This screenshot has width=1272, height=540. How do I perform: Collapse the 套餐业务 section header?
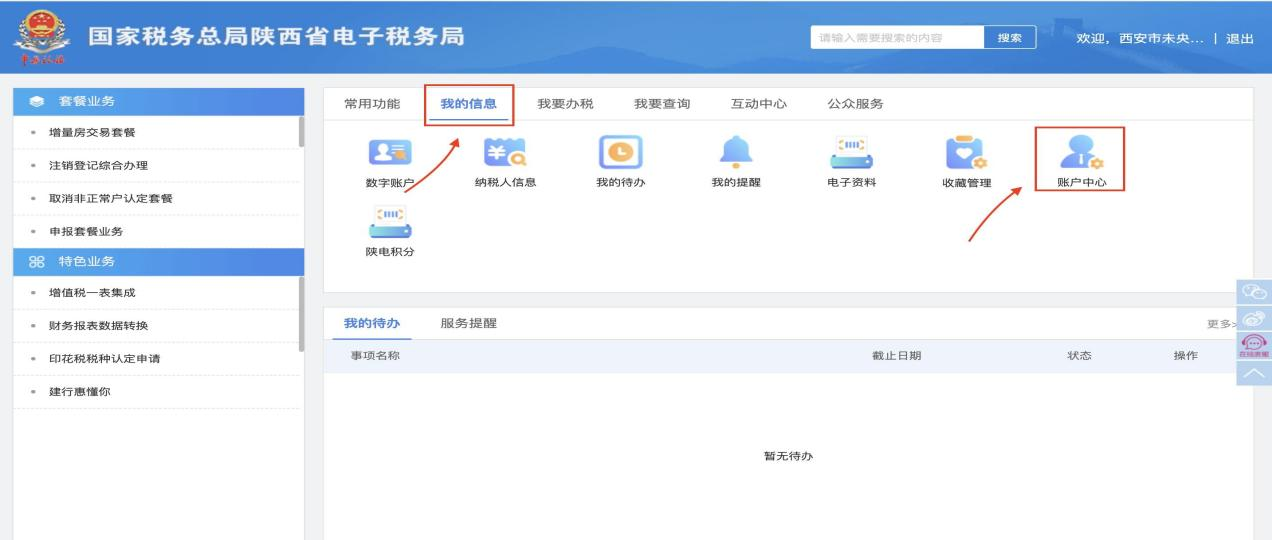click(x=160, y=101)
